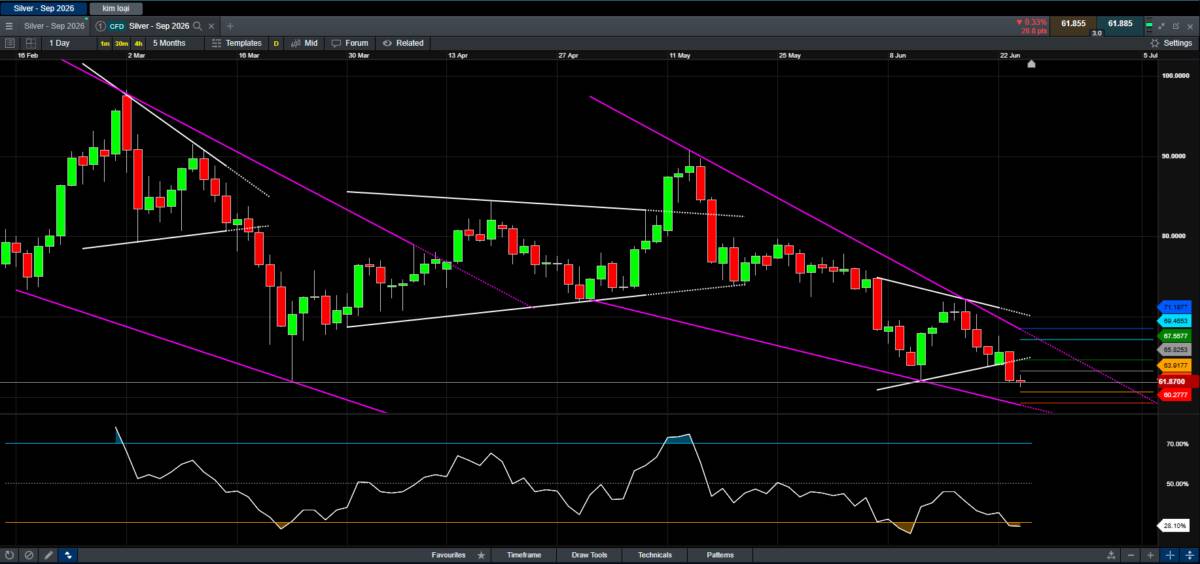Open the Related instruments panel
The width and height of the screenshot is (1200, 564).
pyautogui.click(x=403, y=43)
